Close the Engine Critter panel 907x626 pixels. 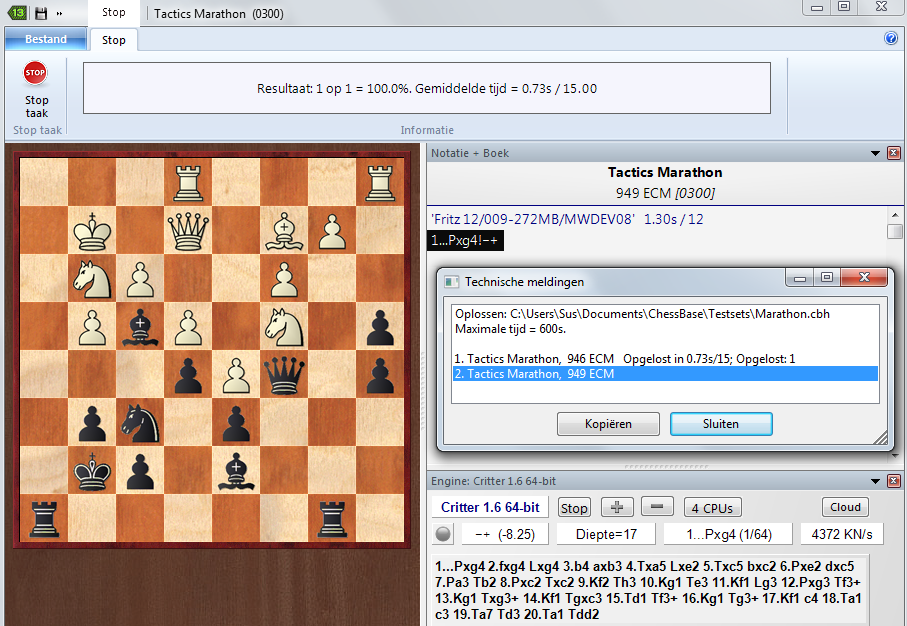coord(893,481)
